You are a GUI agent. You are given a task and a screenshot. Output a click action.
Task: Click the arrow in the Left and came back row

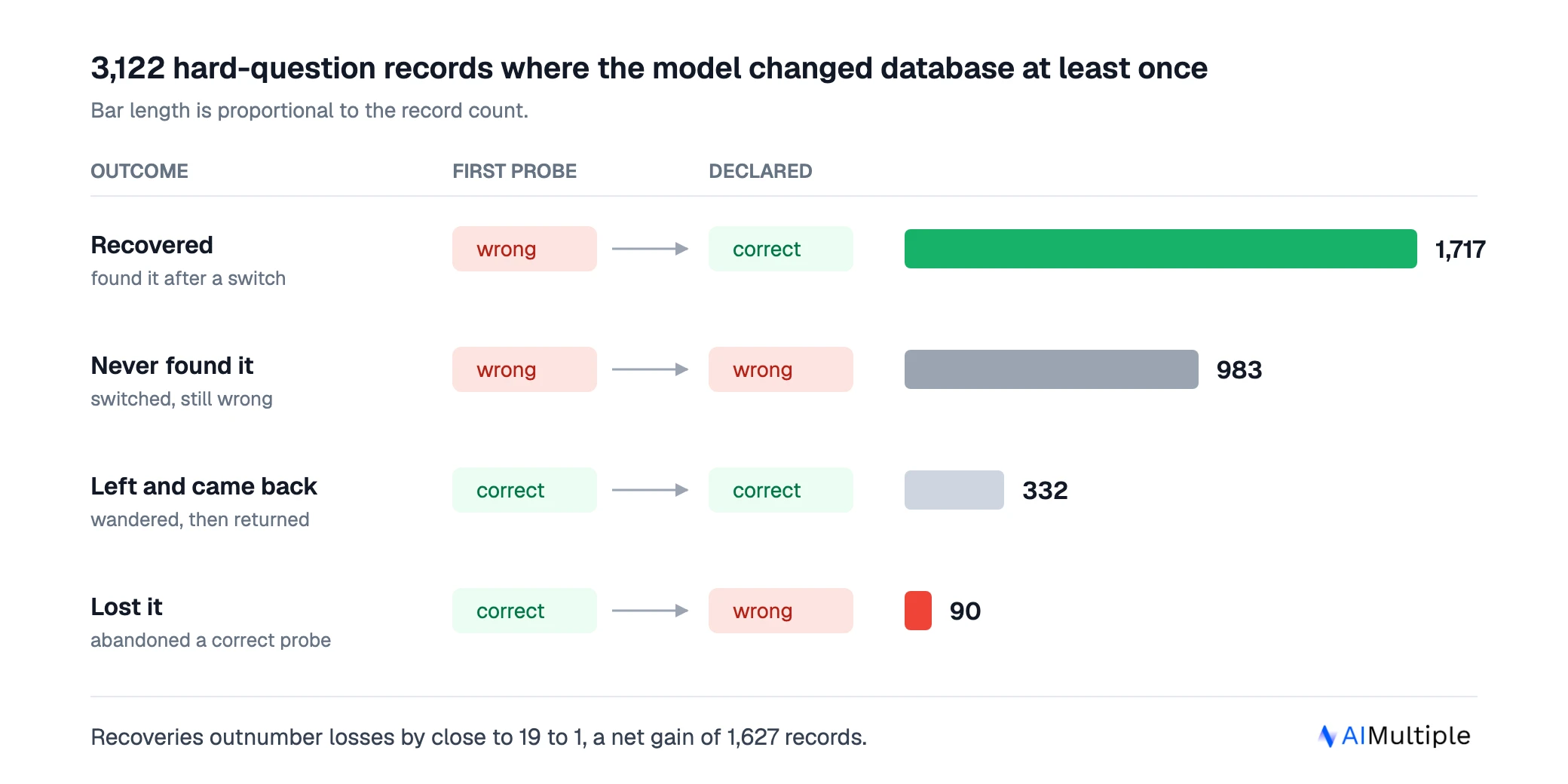[651, 490]
